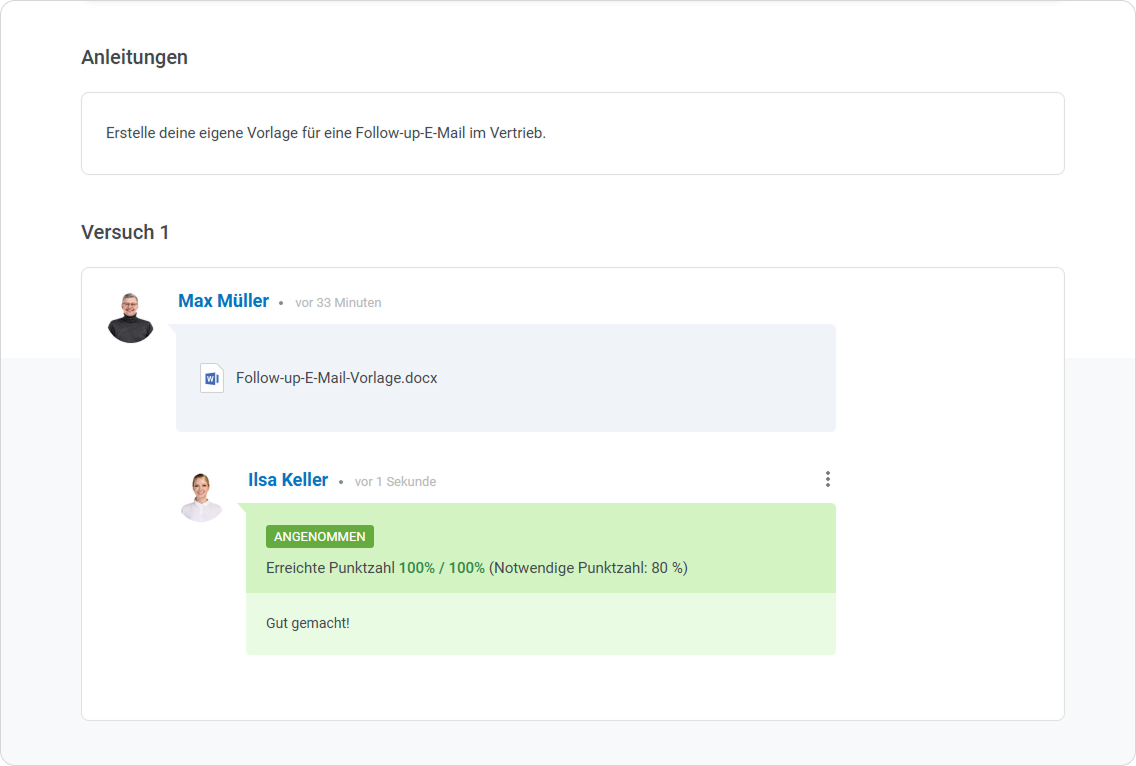Click the "Notwendige Punktzahl: 80 %" text

click(588, 568)
